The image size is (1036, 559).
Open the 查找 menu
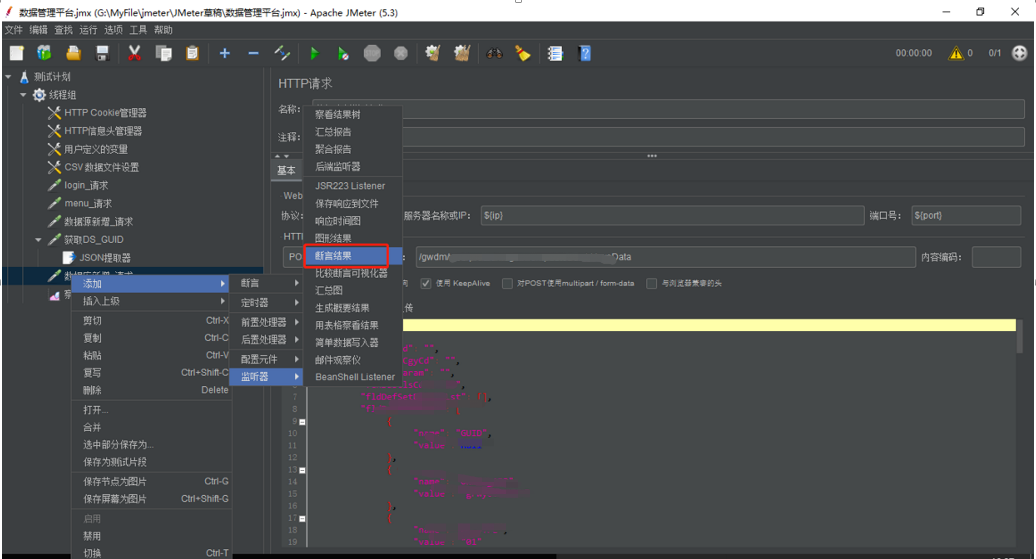63,30
